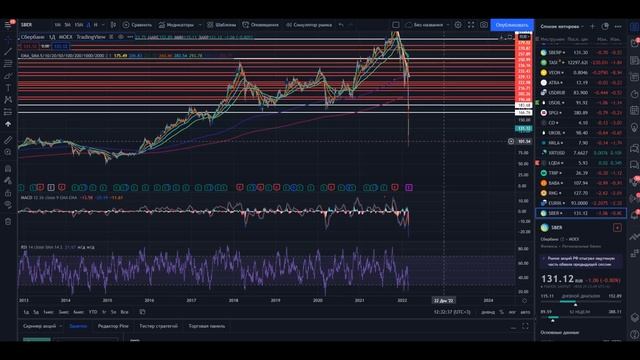The width and height of the screenshot is (640, 360).
Task: Select BABA row in watchlist
Action: pyautogui.click(x=581, y=183)
